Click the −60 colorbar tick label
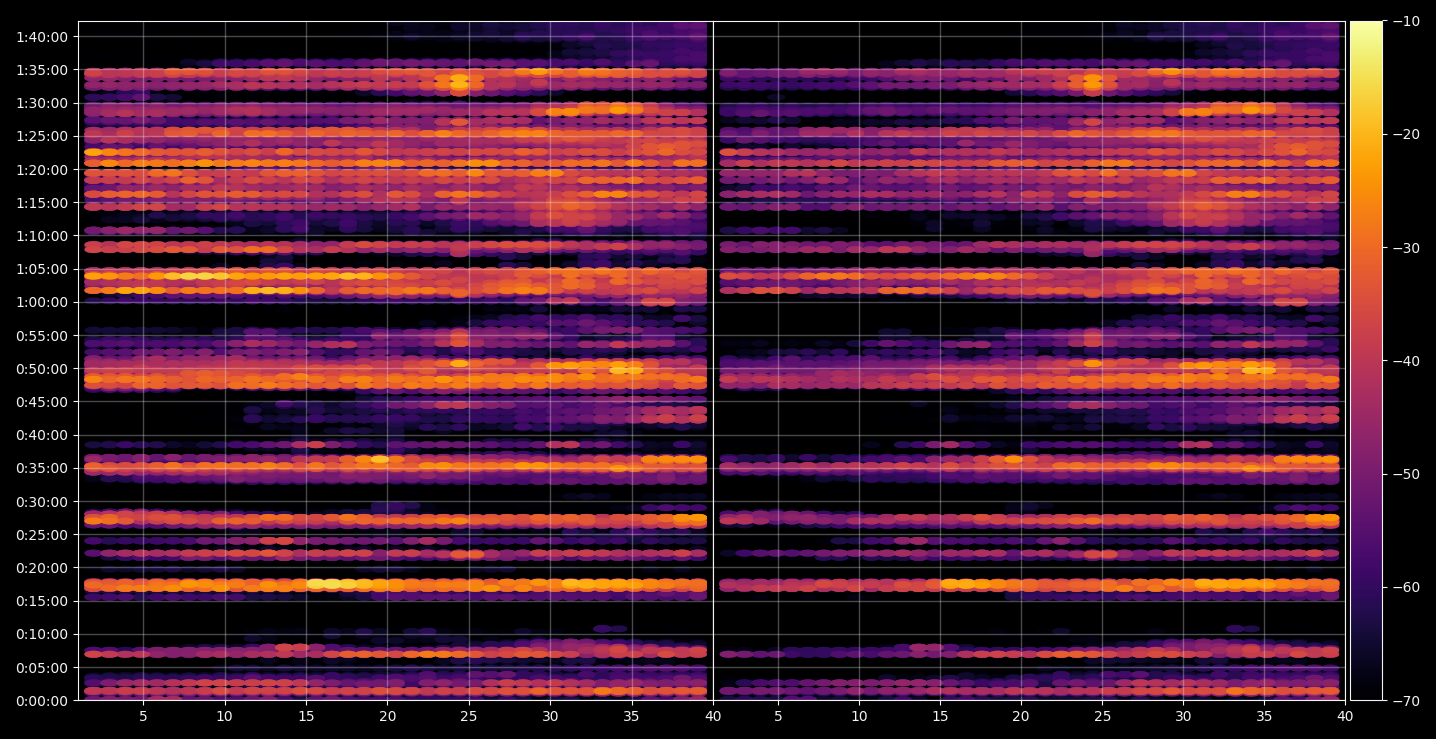The width and height of the screenshot is (1436, 739). [x=1406, y=587]
